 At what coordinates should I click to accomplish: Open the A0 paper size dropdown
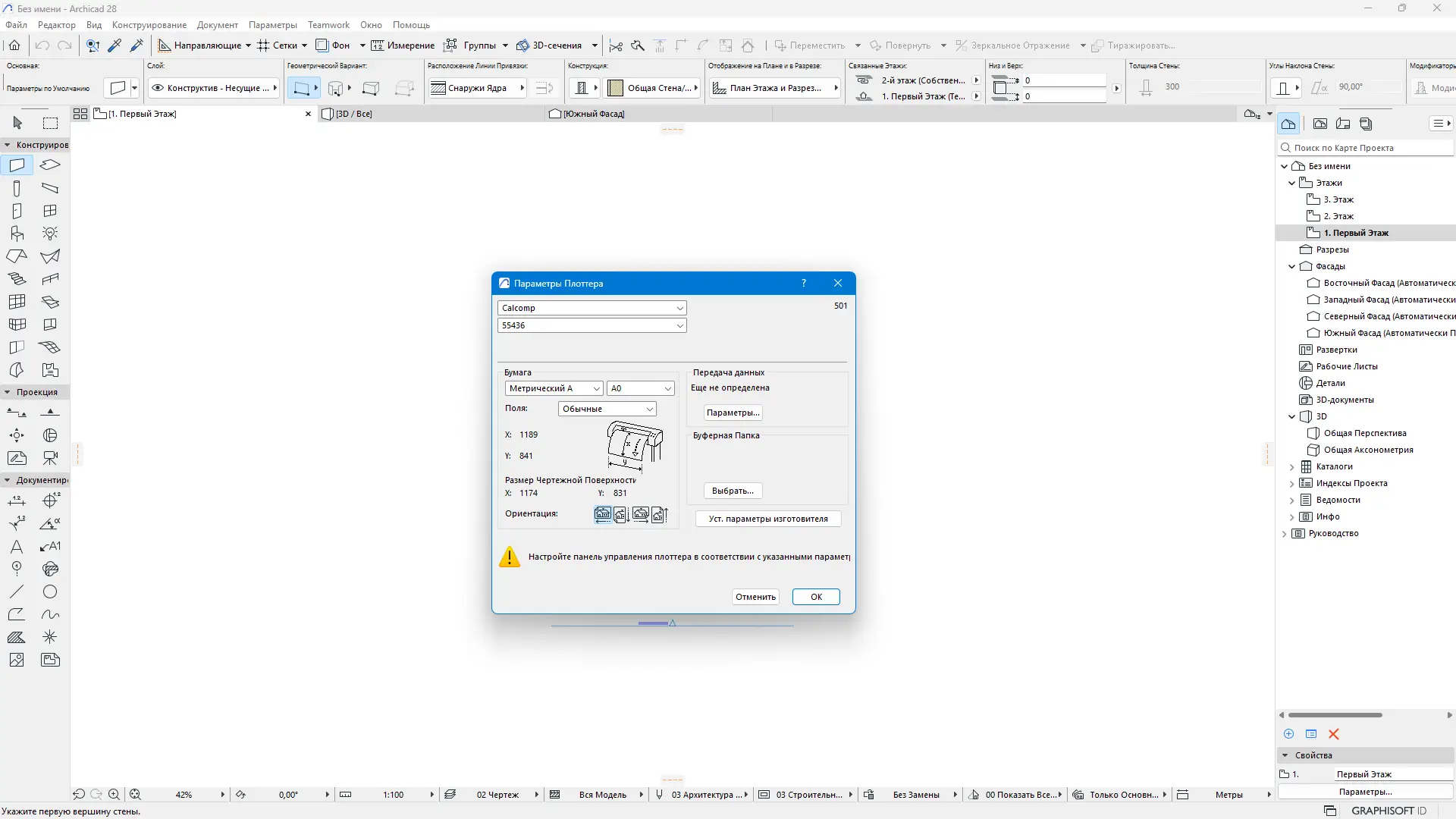click(641, 388)
